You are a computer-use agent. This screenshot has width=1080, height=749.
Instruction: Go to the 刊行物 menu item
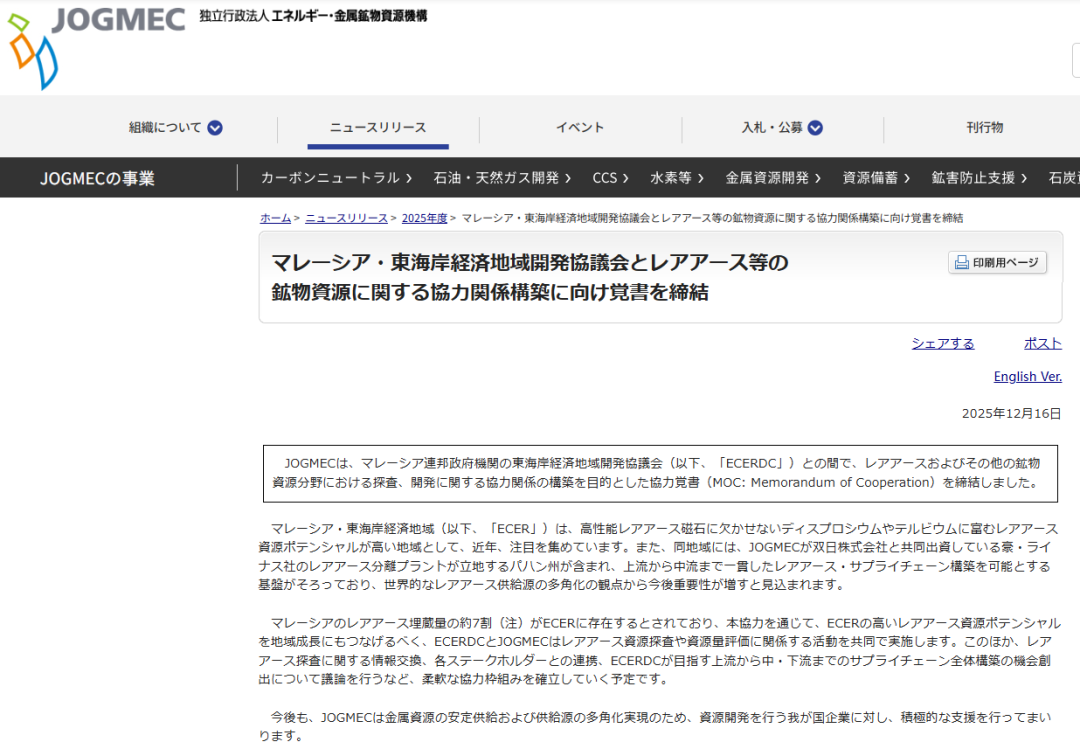pos(984,128)
